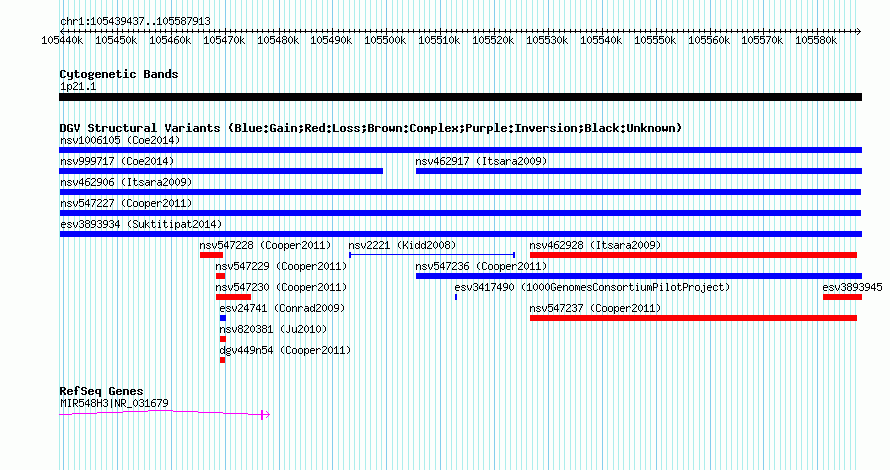Click the 105490k ruler tick label
The image size is (890, 470).
point(331,41)
